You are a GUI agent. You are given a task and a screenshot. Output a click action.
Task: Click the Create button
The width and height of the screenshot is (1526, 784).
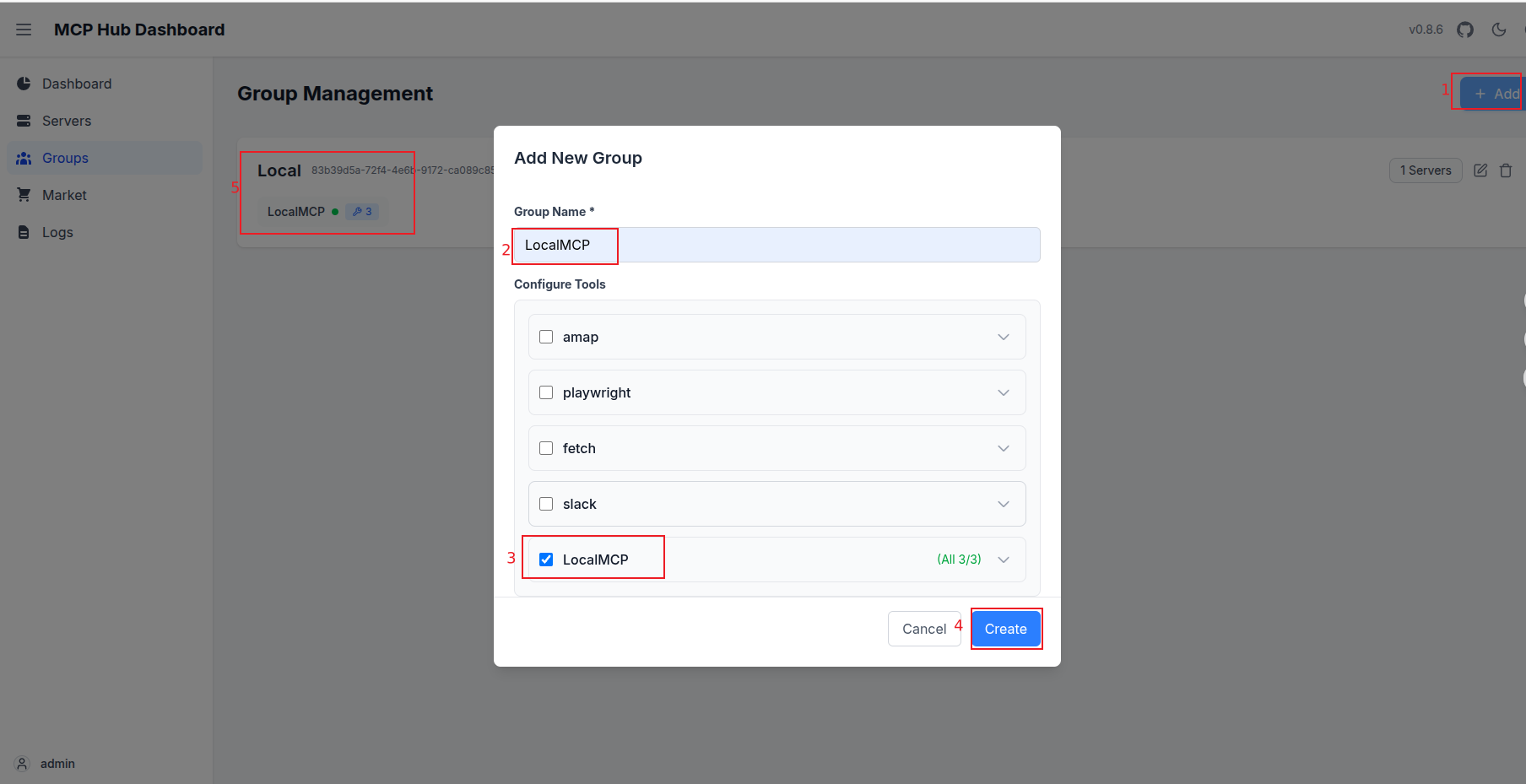[1005, 629]
